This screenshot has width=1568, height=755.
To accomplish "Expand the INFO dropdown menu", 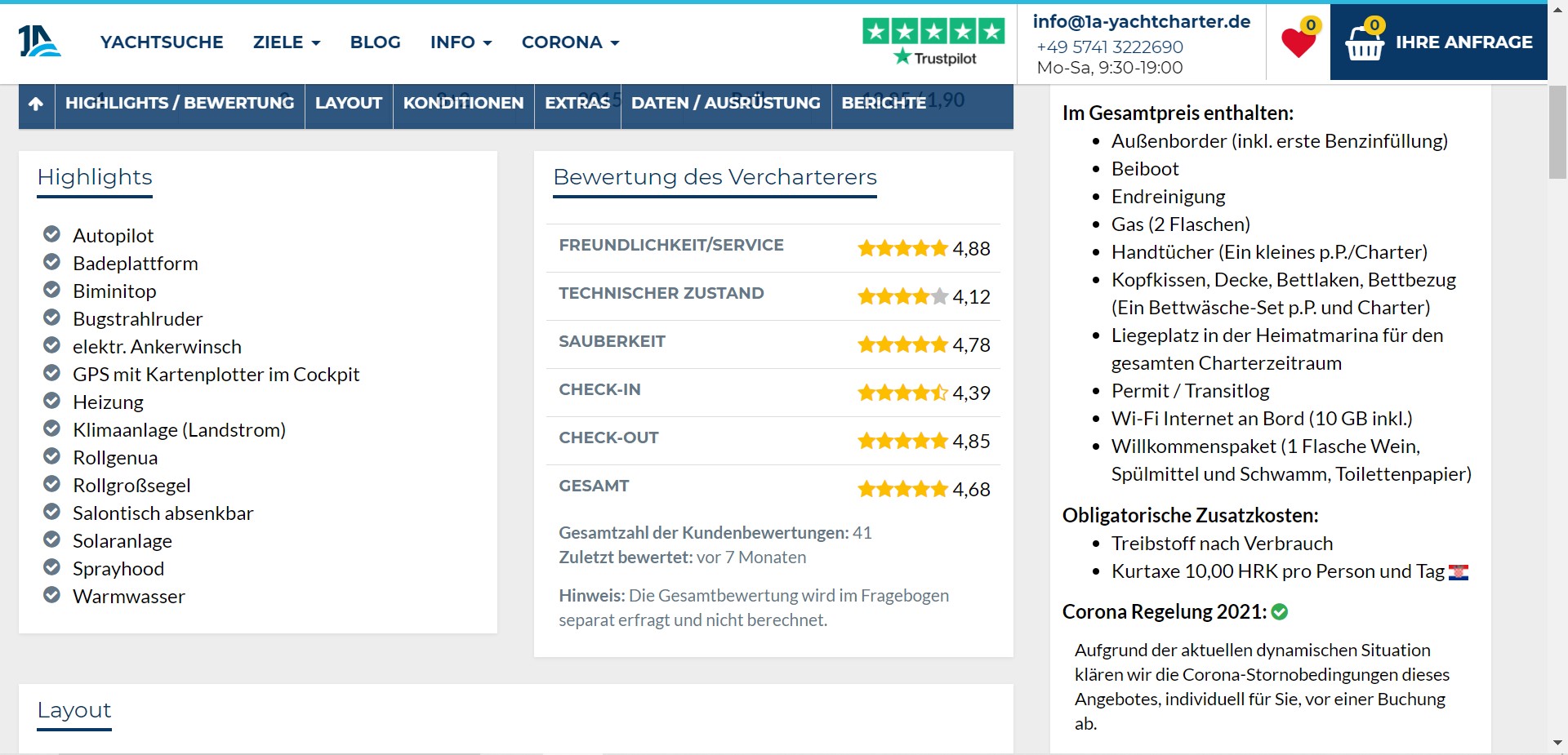I will pyautogui.click(x=461, y=42).
